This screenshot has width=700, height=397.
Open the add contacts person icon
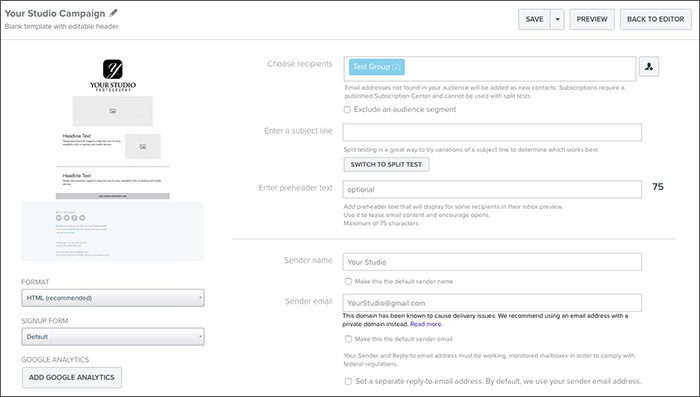[649, 67]
